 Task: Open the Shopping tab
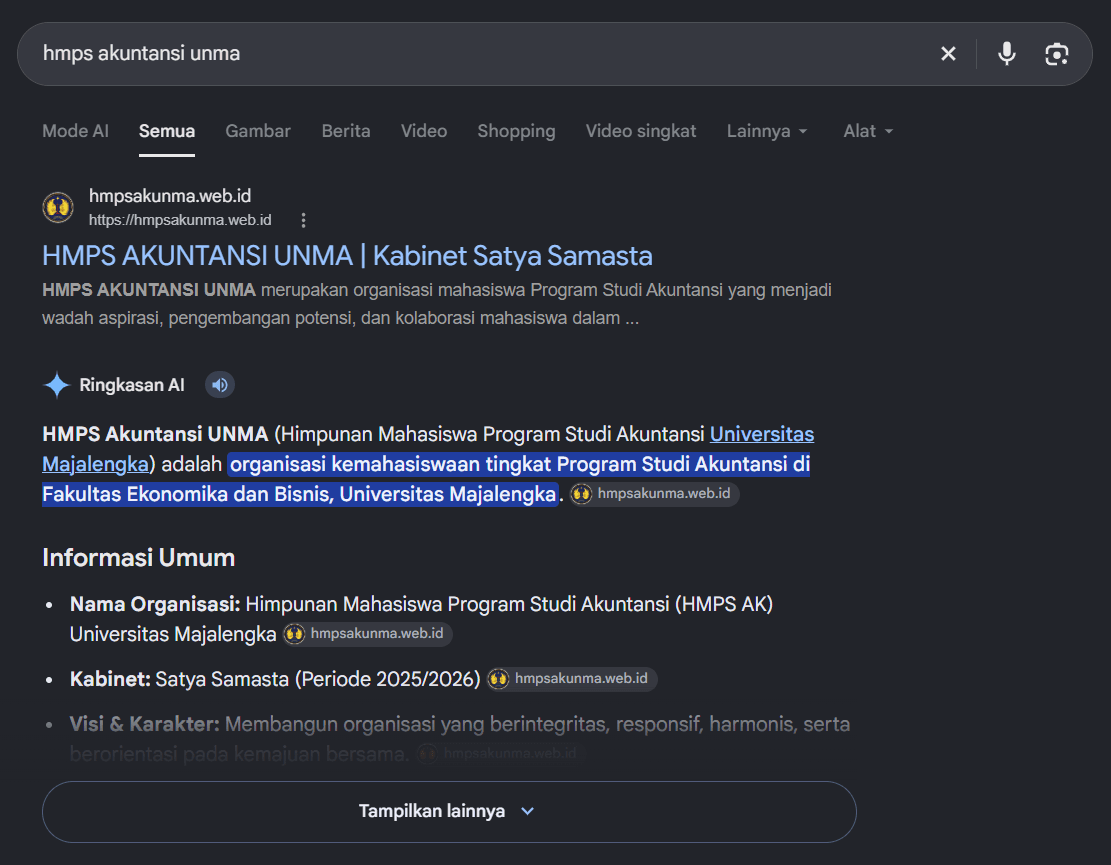tap(516, 131)
